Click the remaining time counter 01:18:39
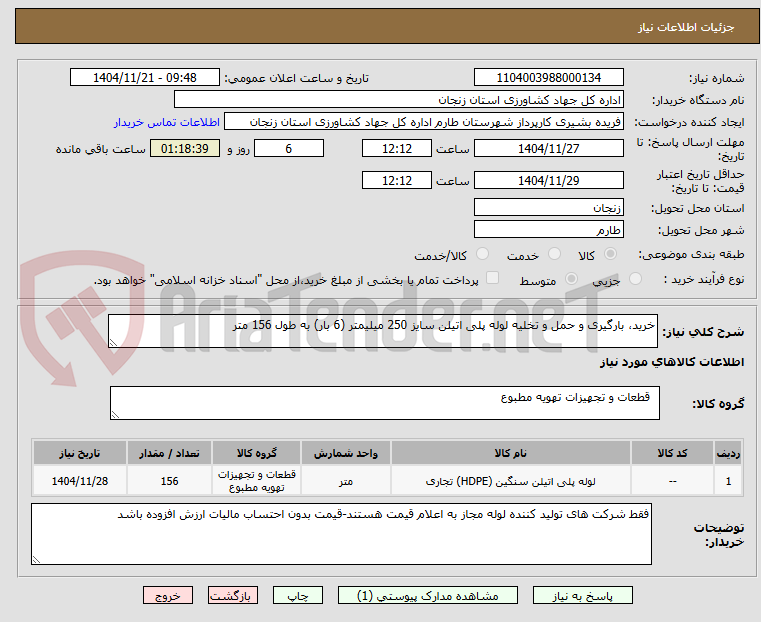The width and height of the screenshot is (761, 622). [x=185, y=148]
